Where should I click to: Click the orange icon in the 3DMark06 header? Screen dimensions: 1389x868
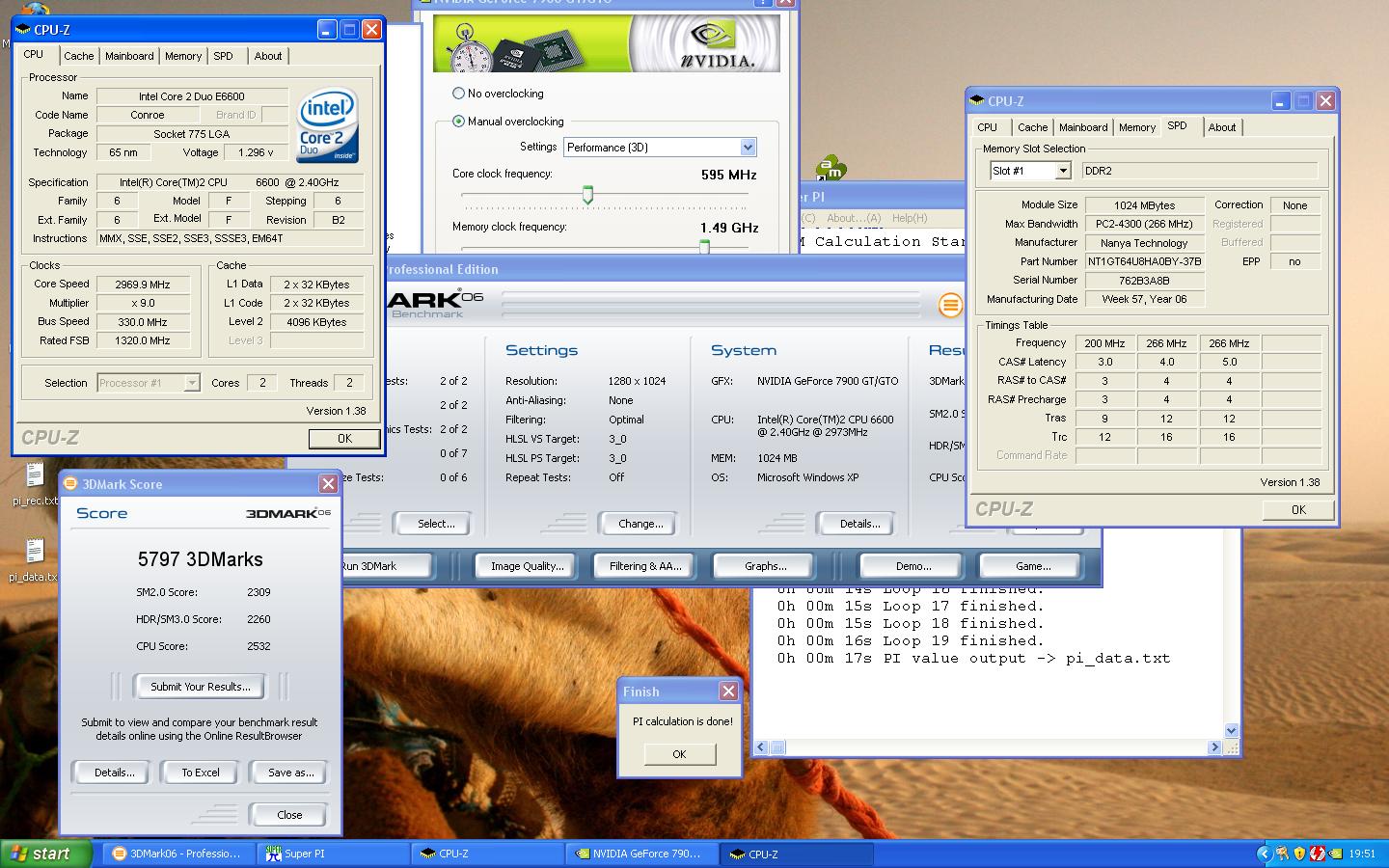click(950, 306)
